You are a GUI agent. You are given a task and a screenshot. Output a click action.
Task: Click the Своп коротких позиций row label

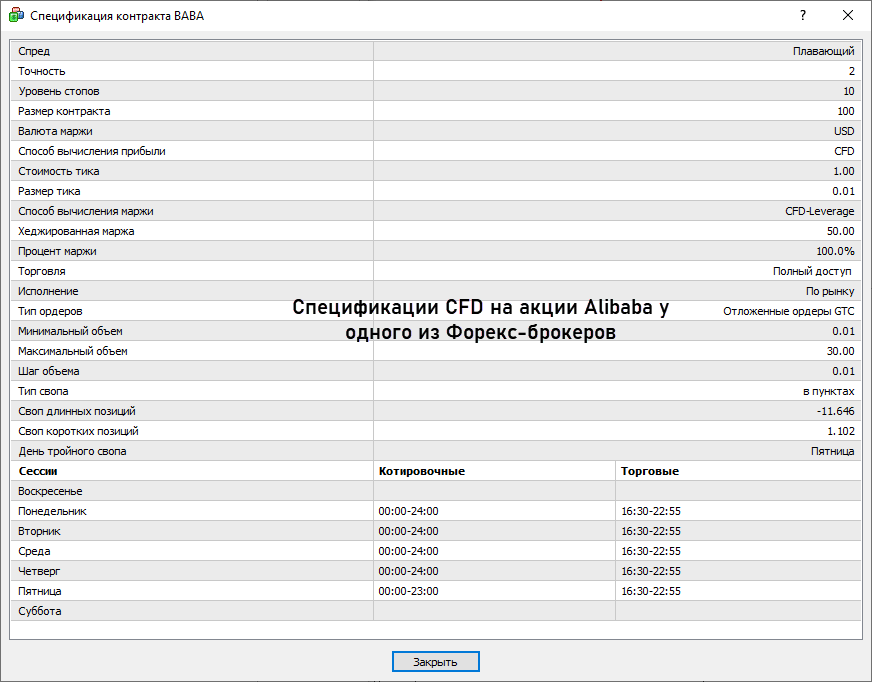[x=78, y=431]
